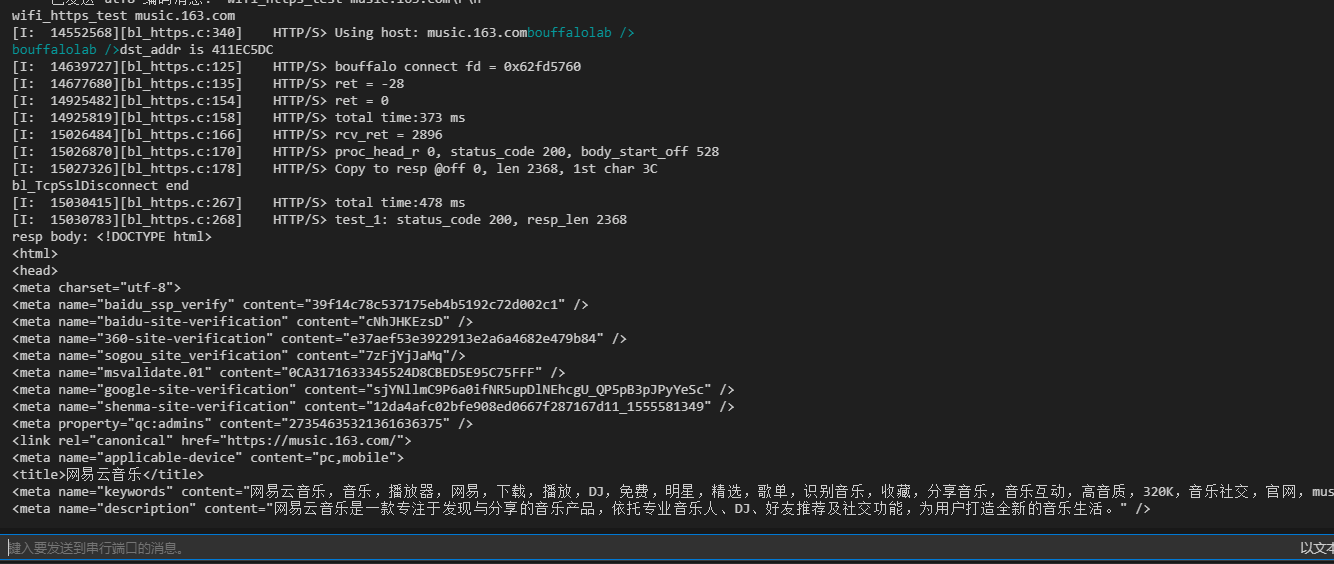
Task: Click the 'bl_TcpSslDisconnect end' line
Action: [x=100, y=186]
